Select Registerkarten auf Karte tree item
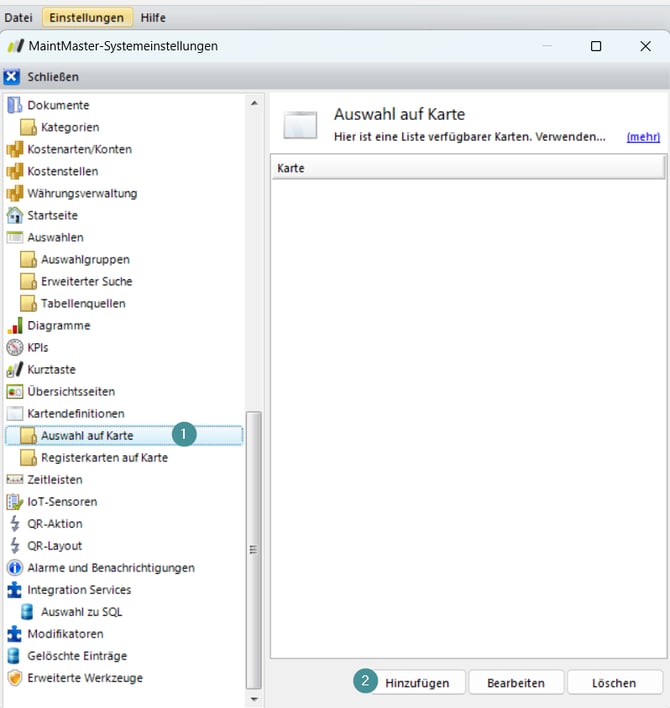 click(104, 458)
